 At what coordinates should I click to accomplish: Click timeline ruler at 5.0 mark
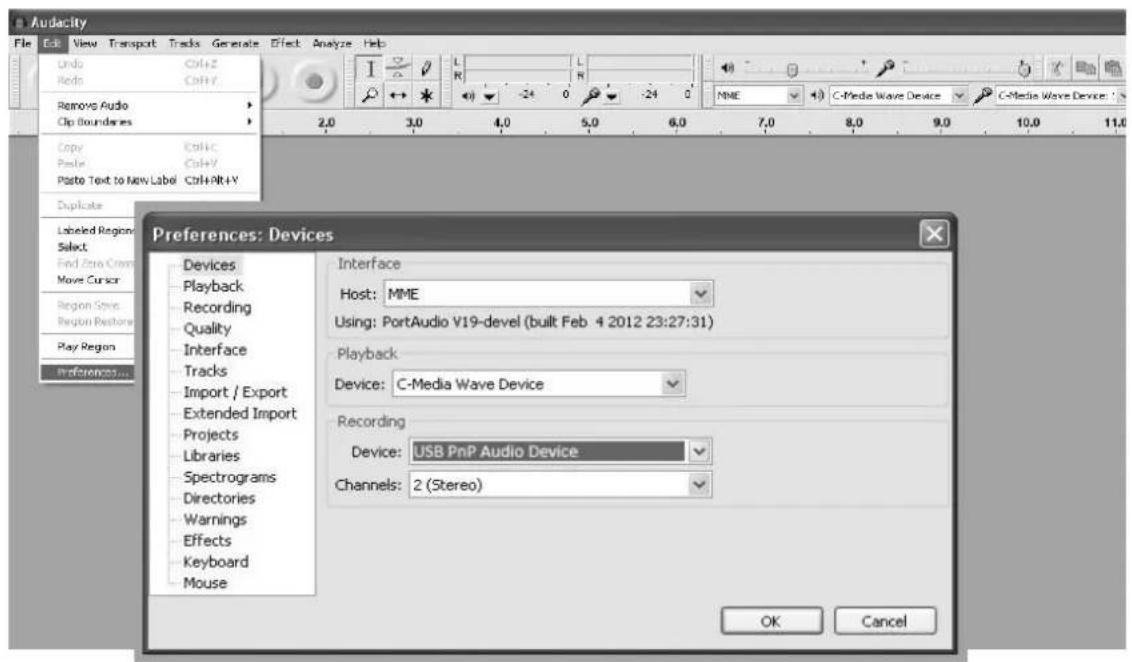click(590, 123)
